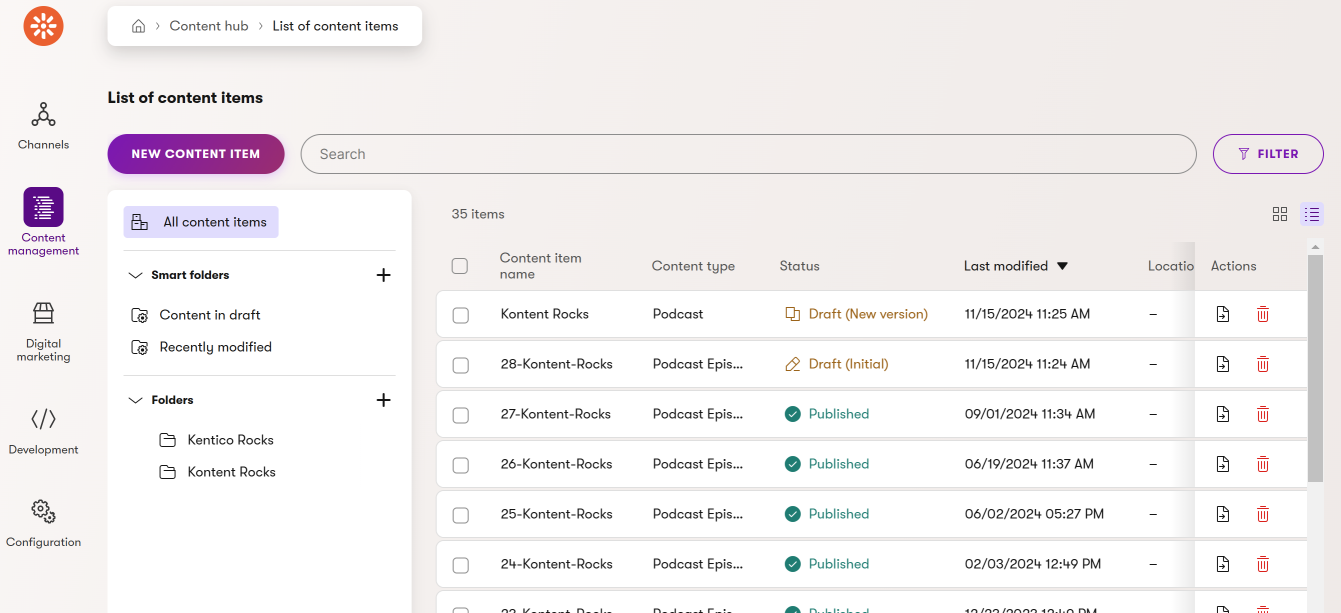Open the Kentico Rocks folder
Viewport: 1341px width, 613px height.
[x=216, y=440]
